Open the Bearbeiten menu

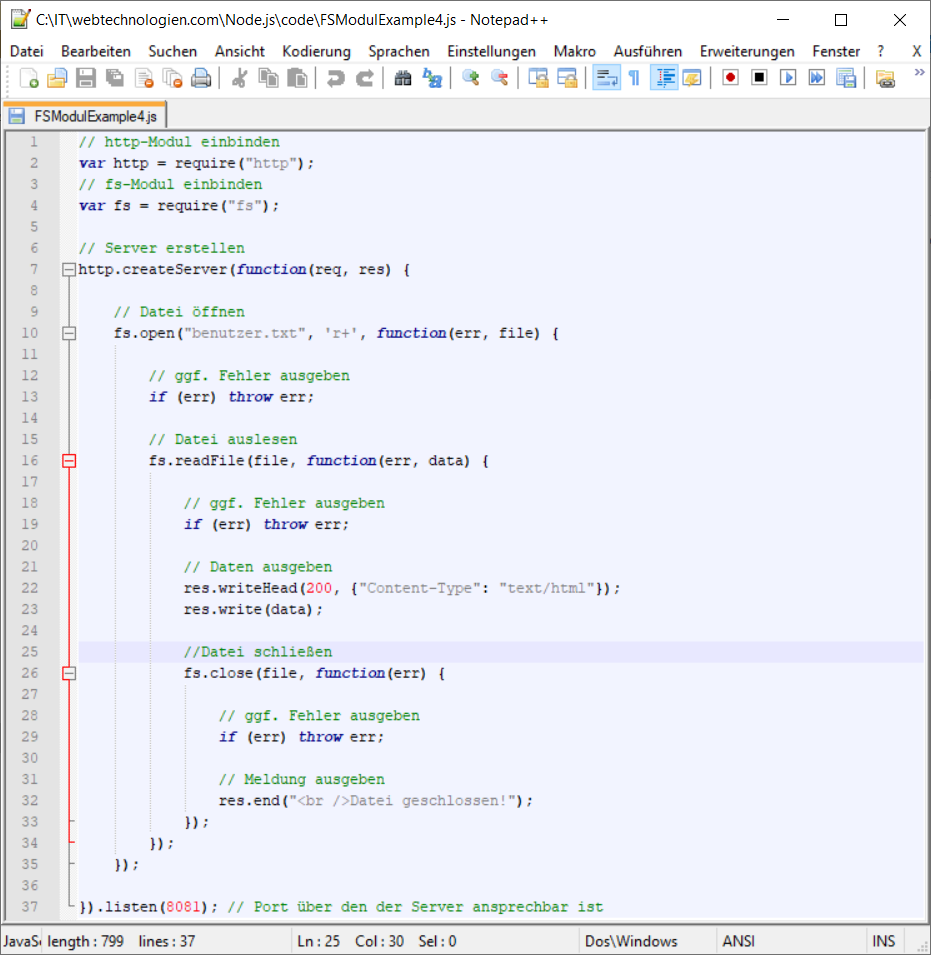tap(96, 51)
